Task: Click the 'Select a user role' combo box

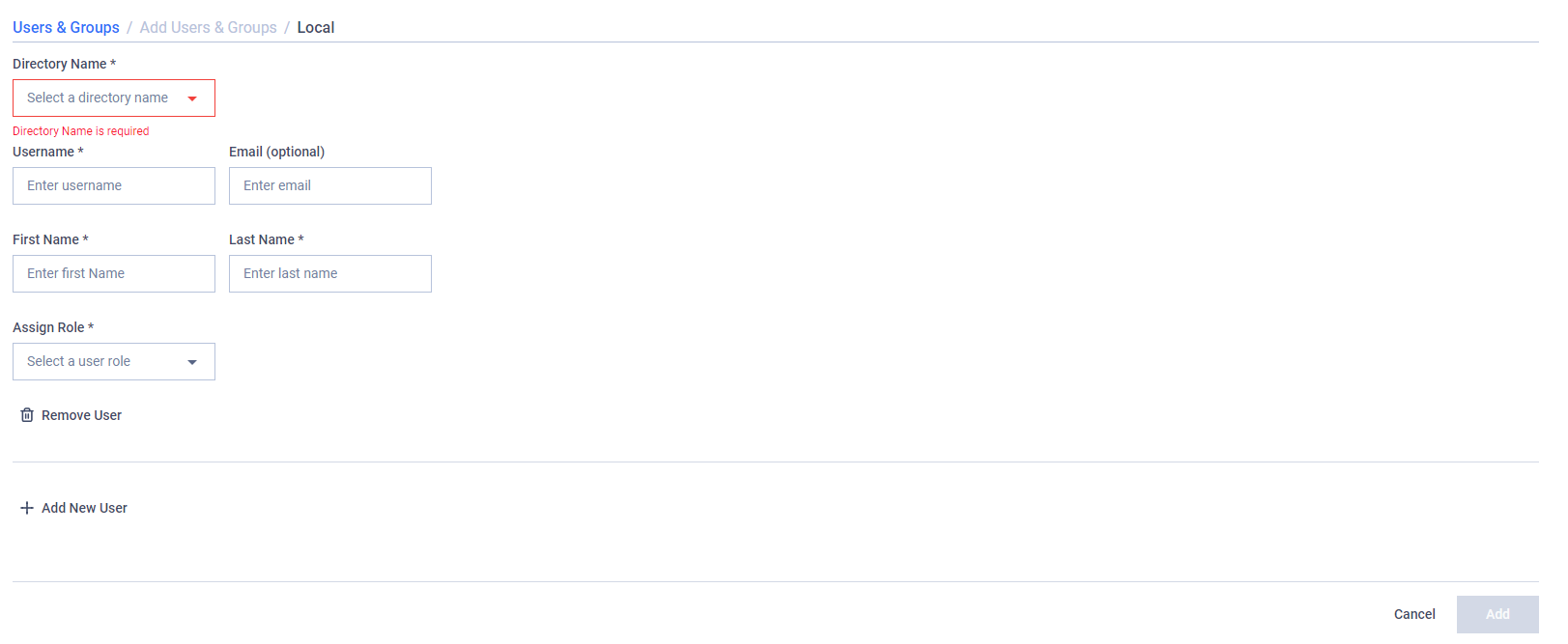Action: (114, 361)
